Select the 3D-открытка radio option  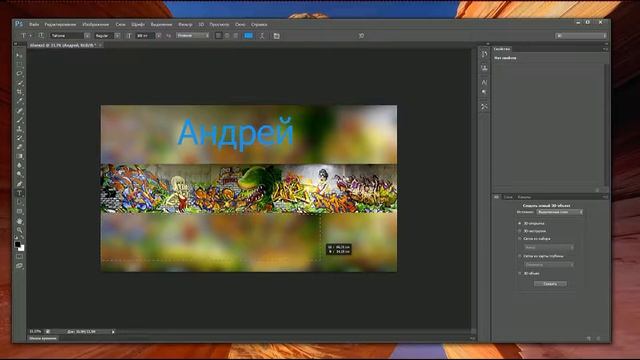point(520,223)
